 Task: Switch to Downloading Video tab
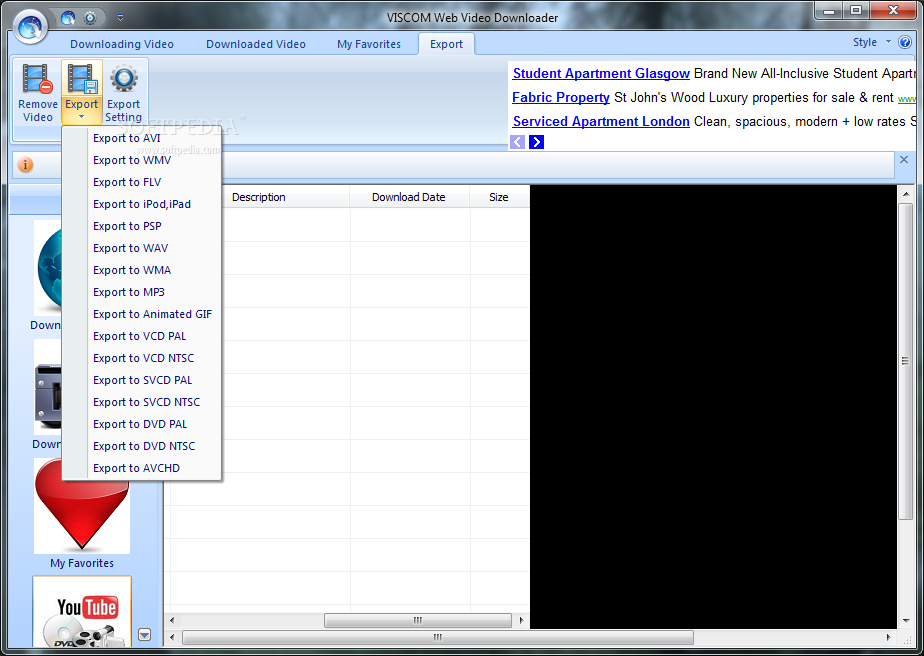pos(122,44)
